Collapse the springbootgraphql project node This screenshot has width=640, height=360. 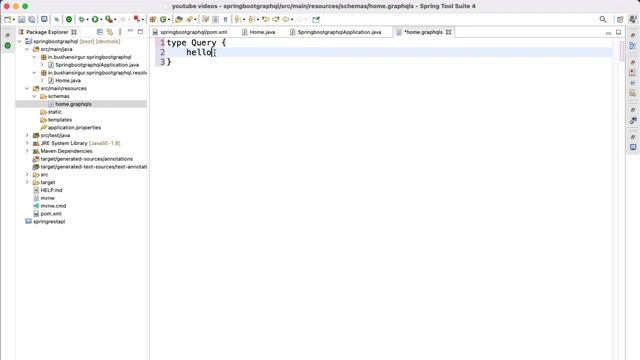click(x=20, y=41)
